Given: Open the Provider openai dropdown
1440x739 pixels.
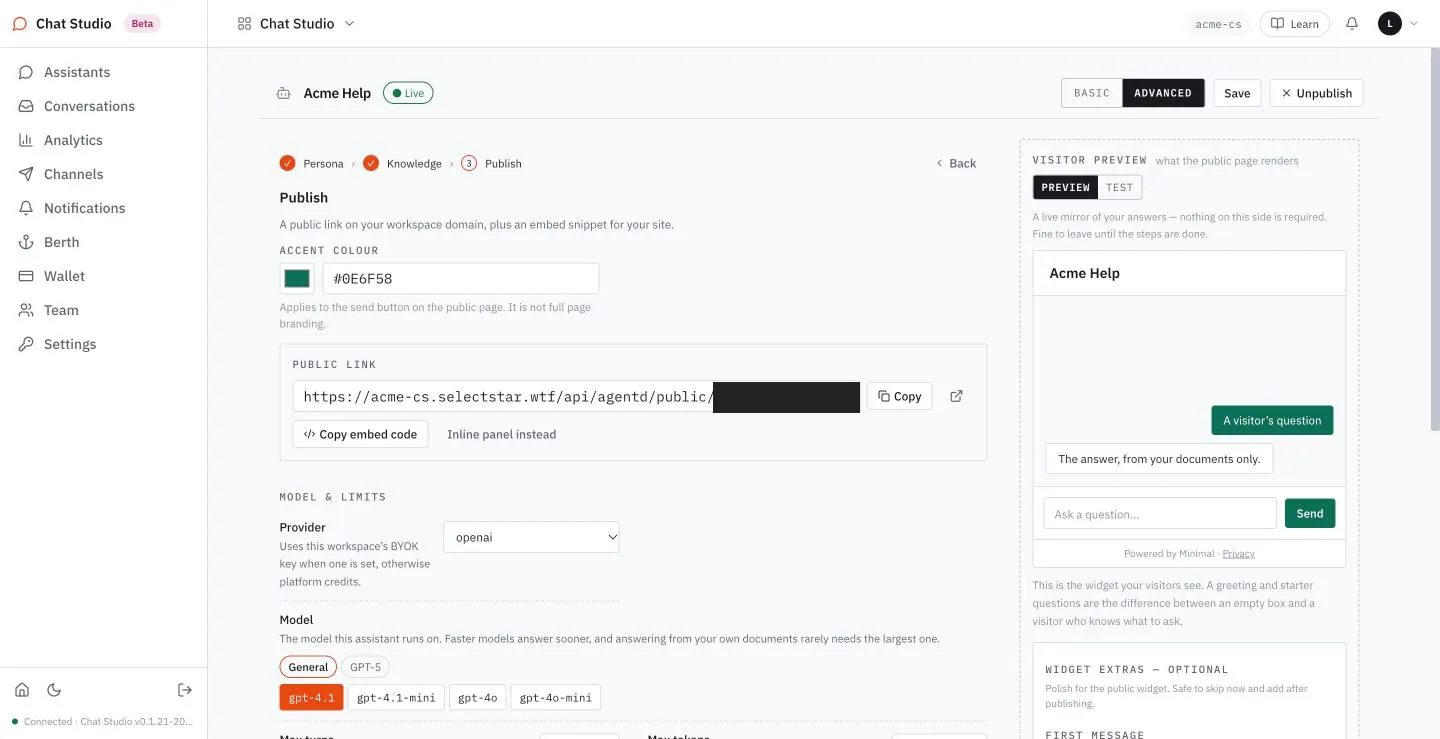Looking at the screenshot, I should pos(531,537).
